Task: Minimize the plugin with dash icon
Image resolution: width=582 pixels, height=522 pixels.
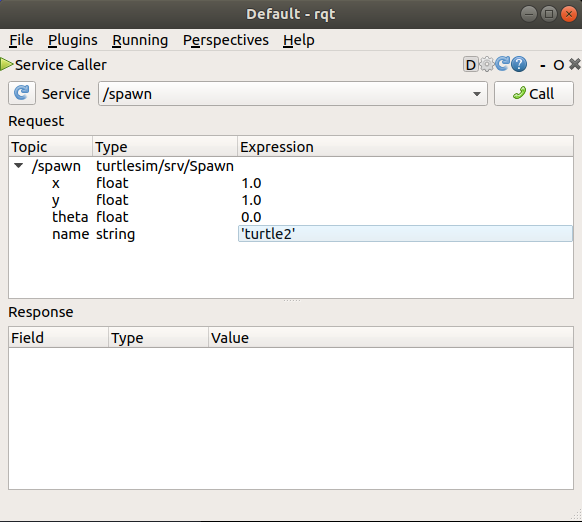Action: [543, 65]
